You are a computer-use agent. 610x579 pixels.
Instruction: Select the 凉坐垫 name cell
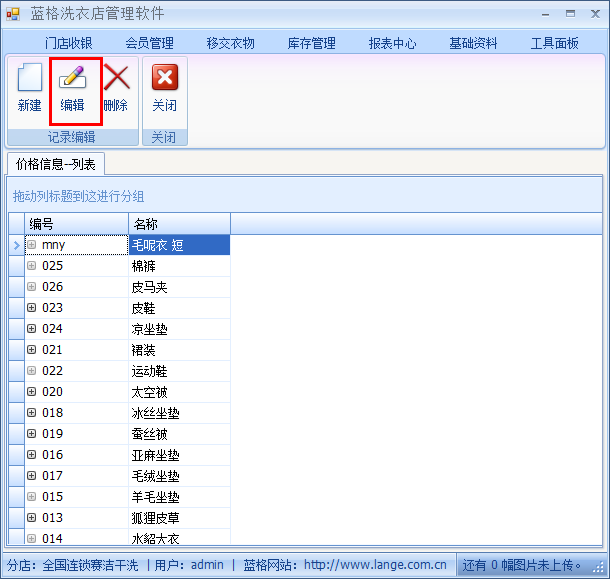(179, 329)
